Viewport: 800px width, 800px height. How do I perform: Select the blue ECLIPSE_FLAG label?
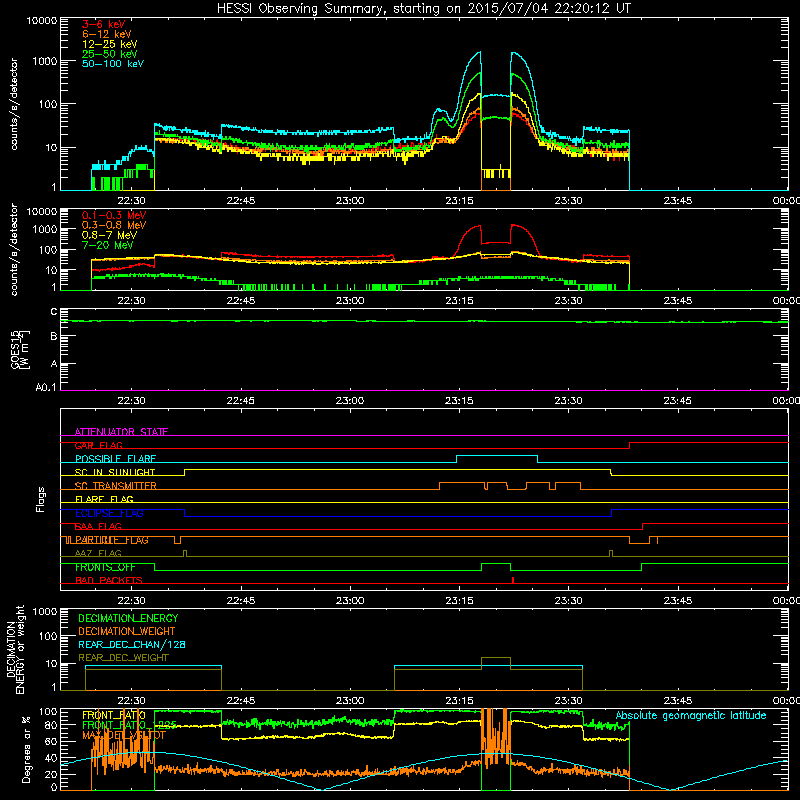click(x=109, y=513)
